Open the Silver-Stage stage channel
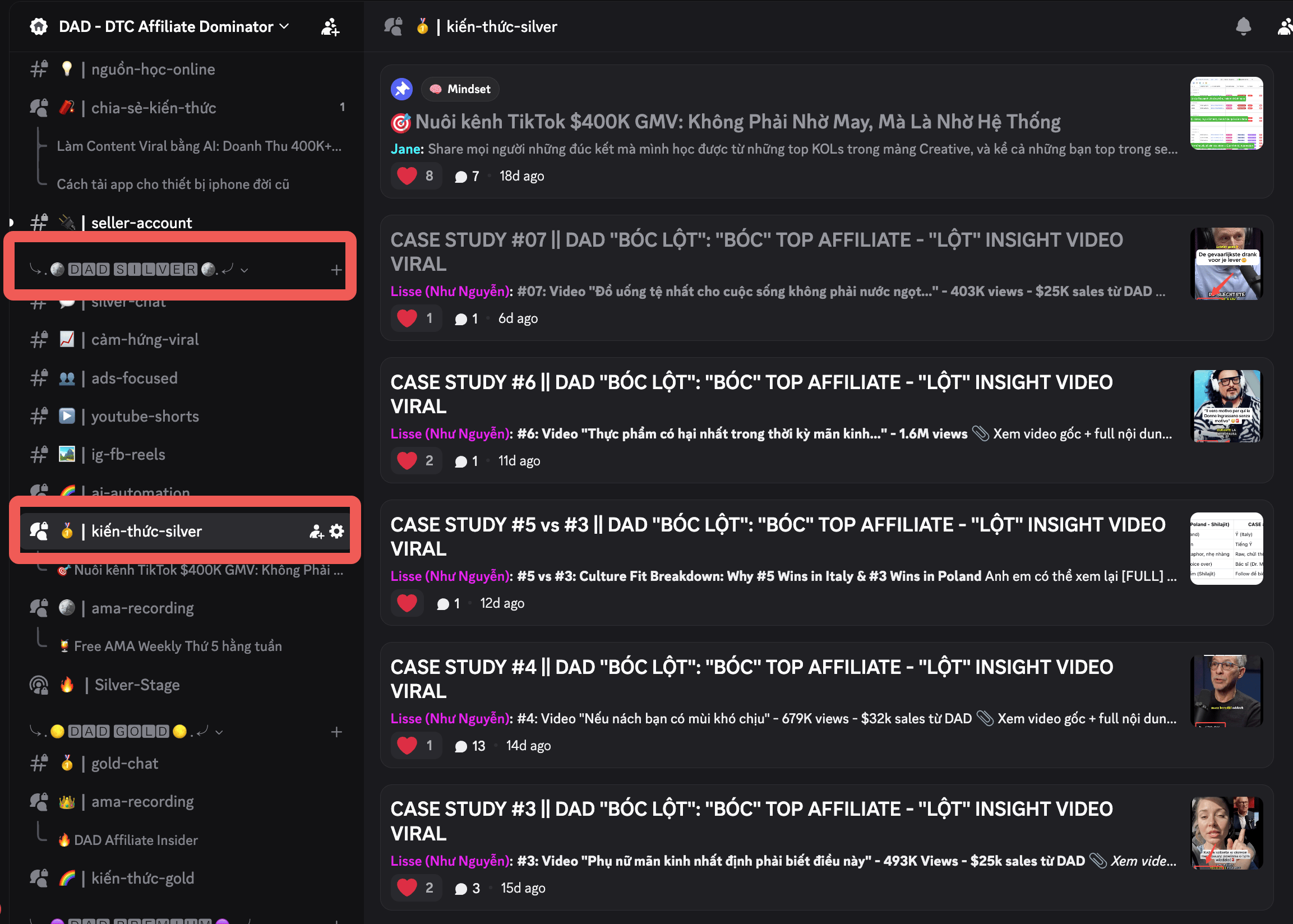 pyautogui.click(x=136, y=685)
